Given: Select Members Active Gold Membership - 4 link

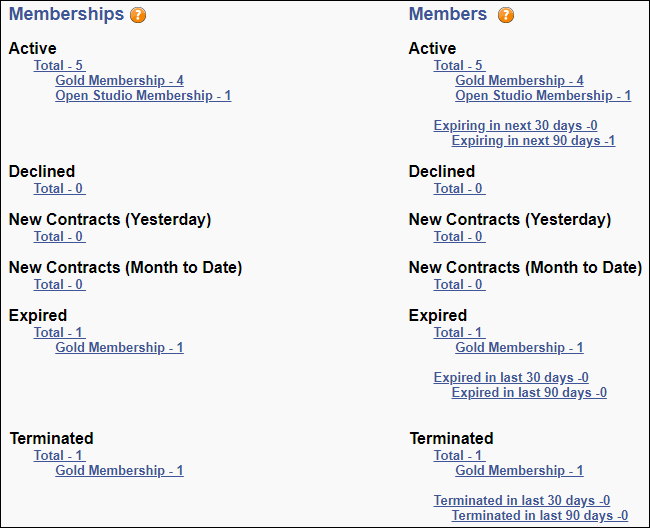Looking at the screenshot, I should pos(519,80).
